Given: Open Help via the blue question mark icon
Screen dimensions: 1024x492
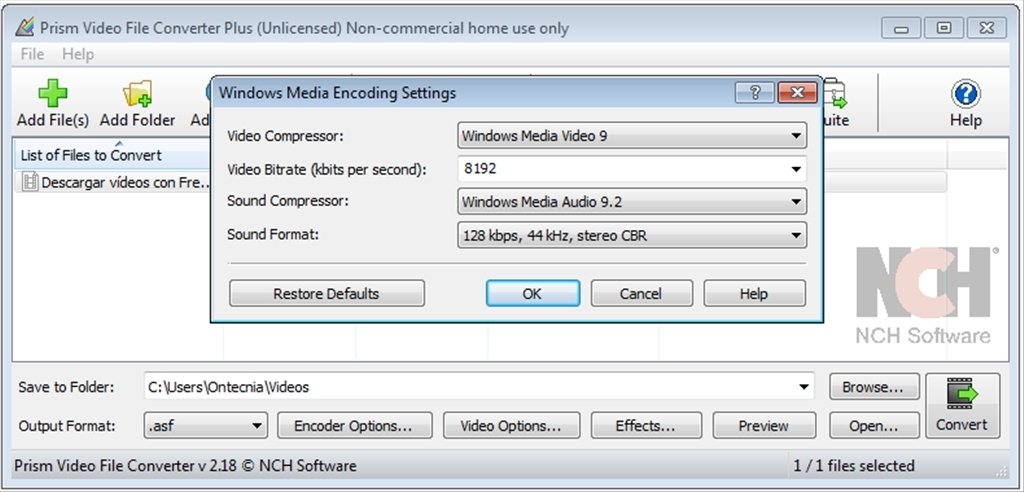Looking at the screenshot, I should click(965, 94).
